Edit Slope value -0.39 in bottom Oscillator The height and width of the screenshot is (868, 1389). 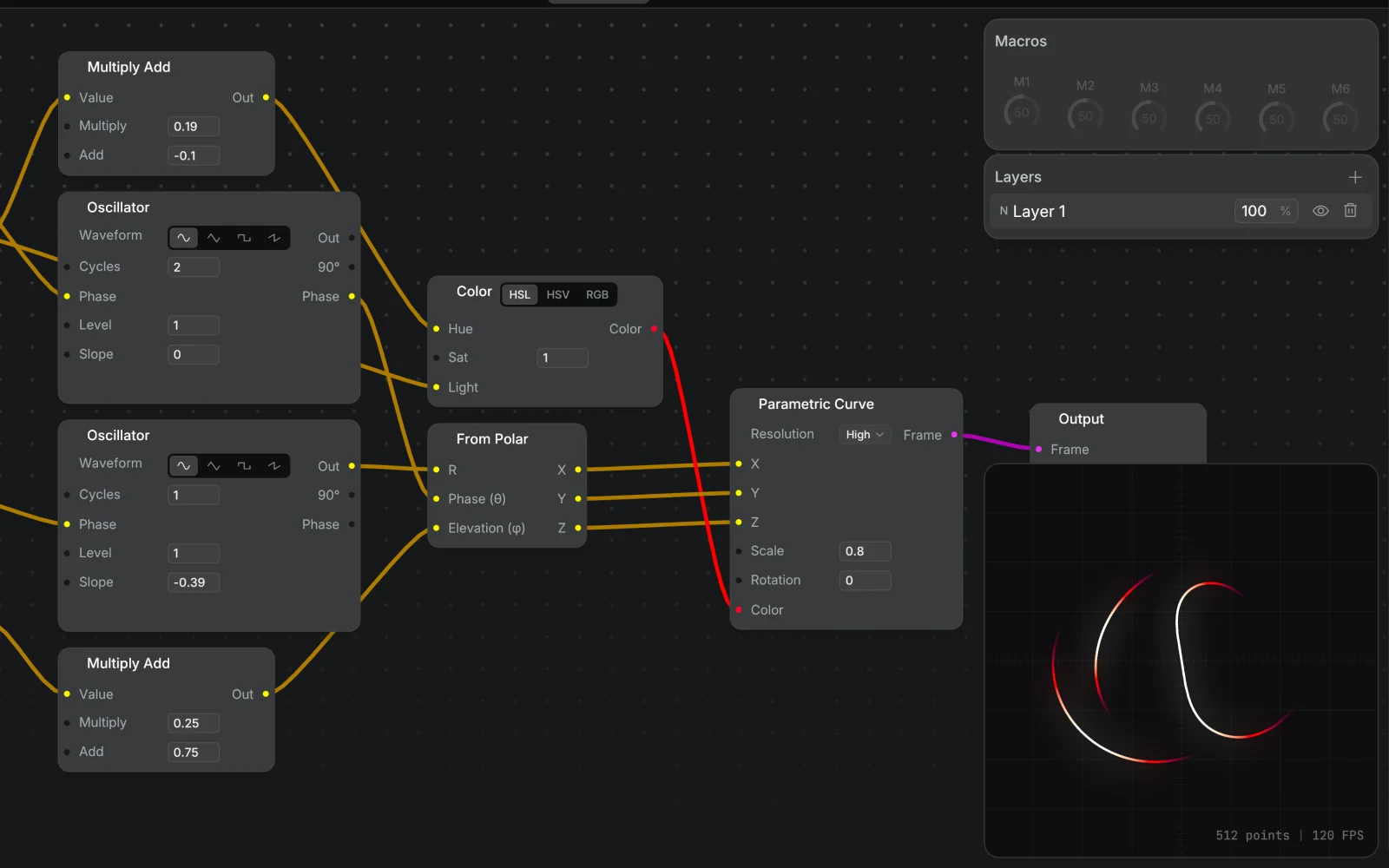[x=194, y=582]
